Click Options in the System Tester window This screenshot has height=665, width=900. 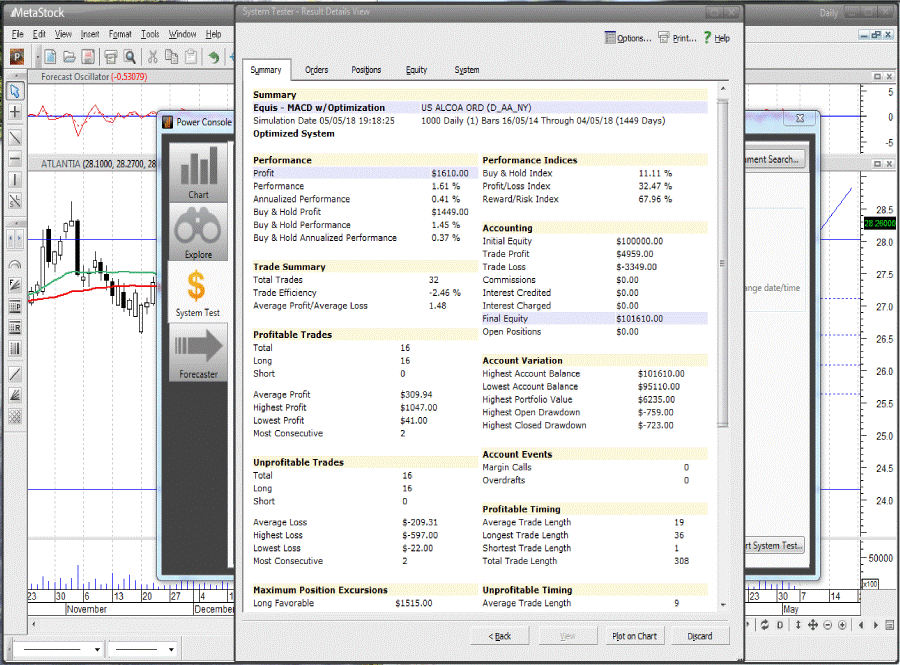(628, 38)
